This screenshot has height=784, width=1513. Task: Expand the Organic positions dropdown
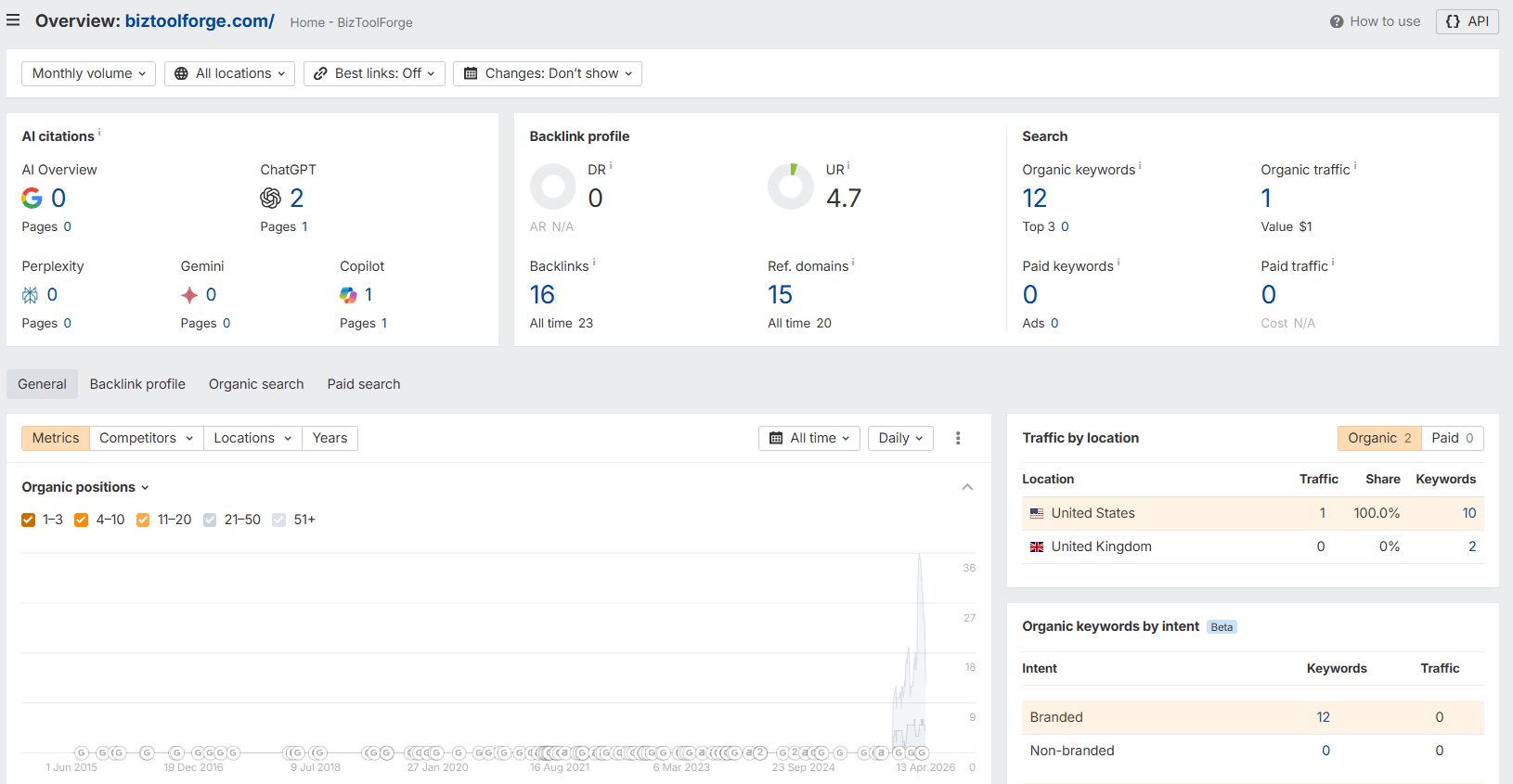tap(85, 487)
